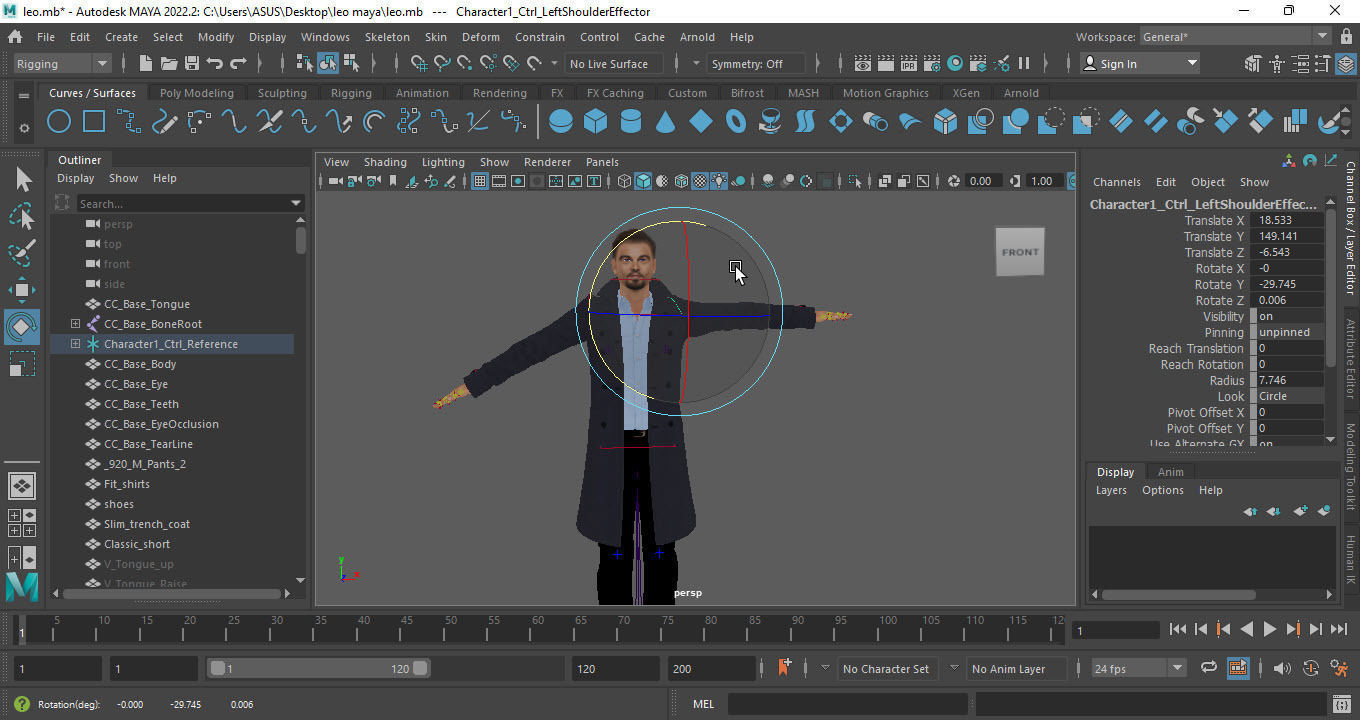1360x720 pixels.
Task: Switch to the Poly Modeling shelf tab
Action: click(197, 93)
